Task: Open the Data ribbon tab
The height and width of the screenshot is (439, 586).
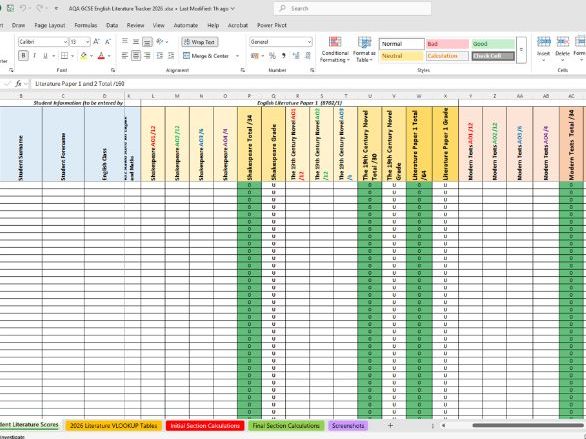Action: pyautogui.click(x=112, y=25)
